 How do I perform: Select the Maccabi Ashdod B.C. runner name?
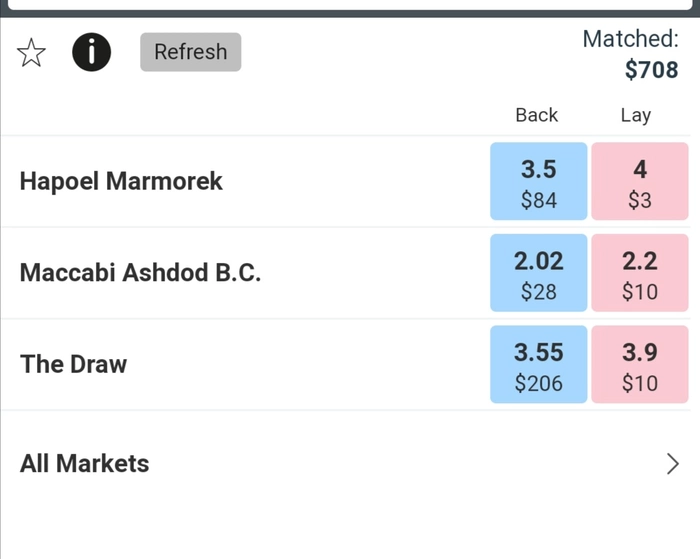coord(140,273)
